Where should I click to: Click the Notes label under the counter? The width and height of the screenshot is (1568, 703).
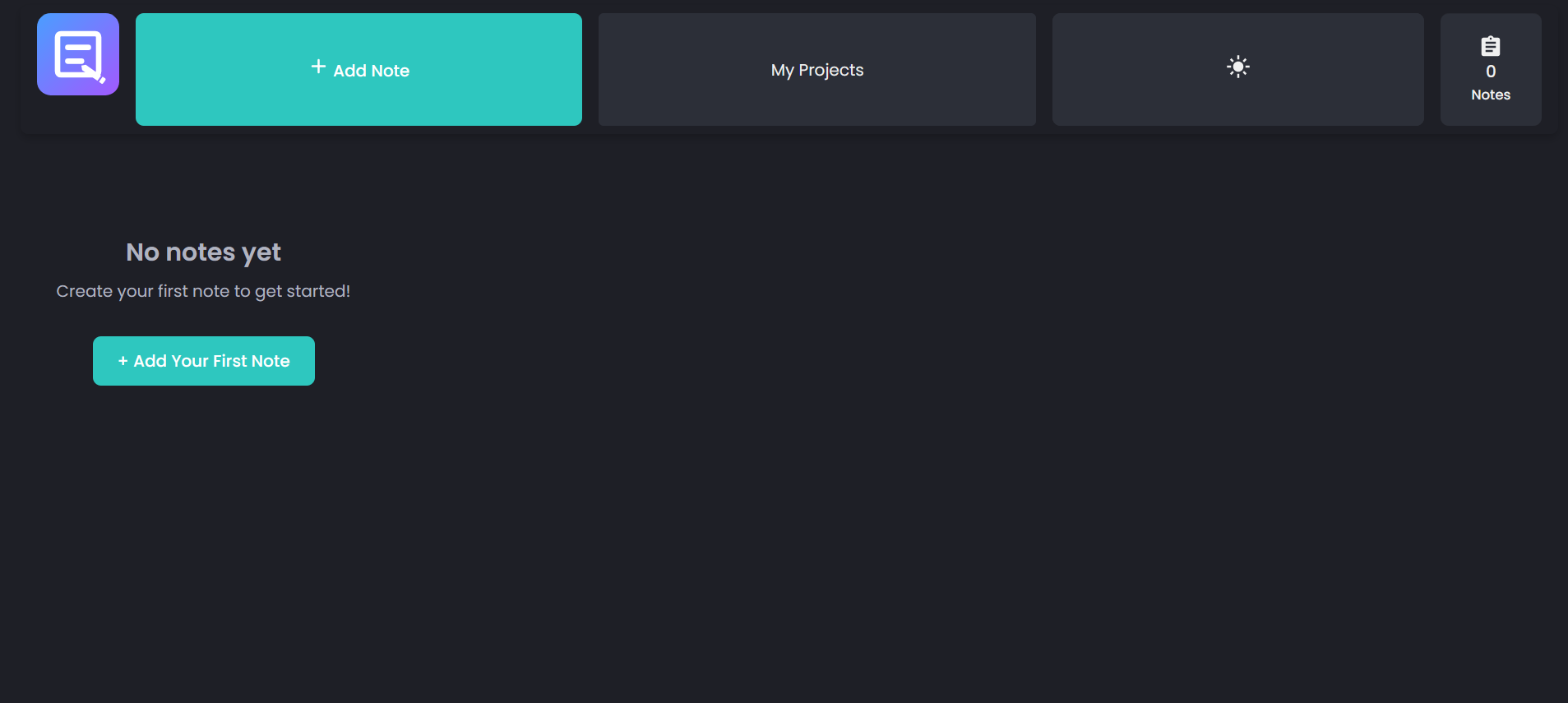1490,95
